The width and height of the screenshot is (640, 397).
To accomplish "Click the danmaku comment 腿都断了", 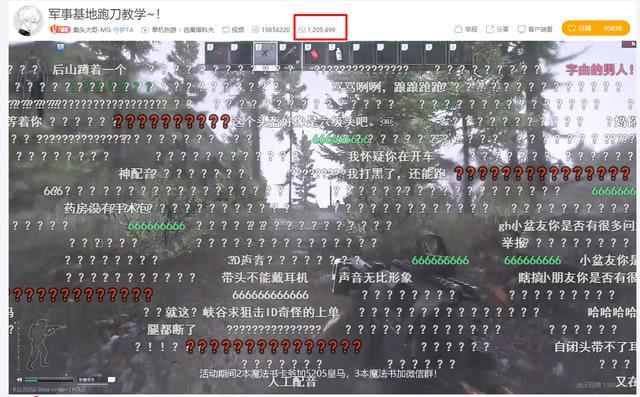I will pos(172,329).
